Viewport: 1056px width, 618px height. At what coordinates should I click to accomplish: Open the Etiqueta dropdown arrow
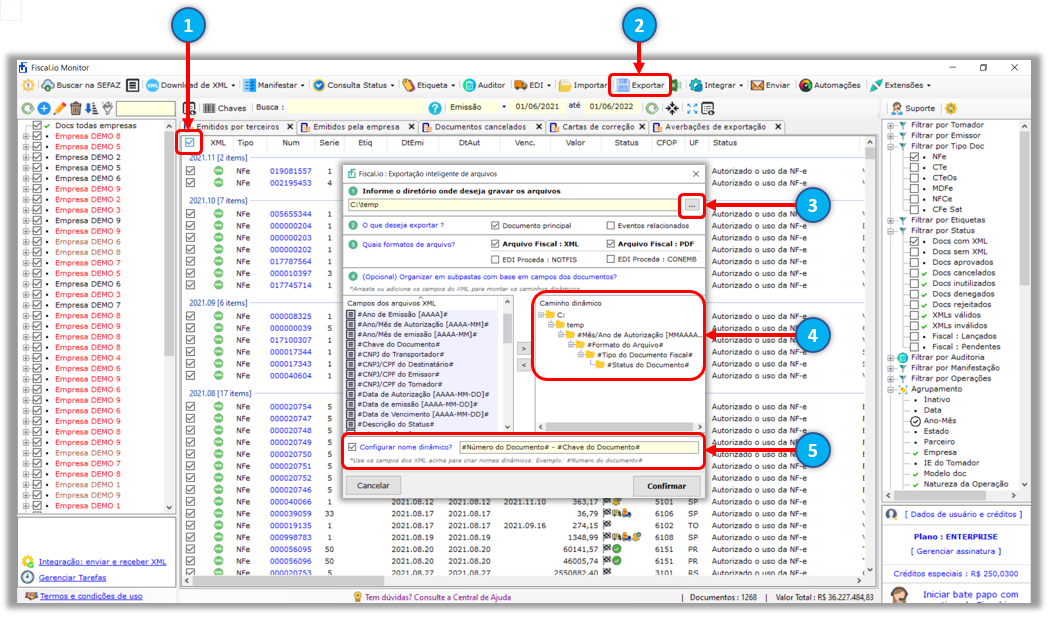tap(453, 85)
